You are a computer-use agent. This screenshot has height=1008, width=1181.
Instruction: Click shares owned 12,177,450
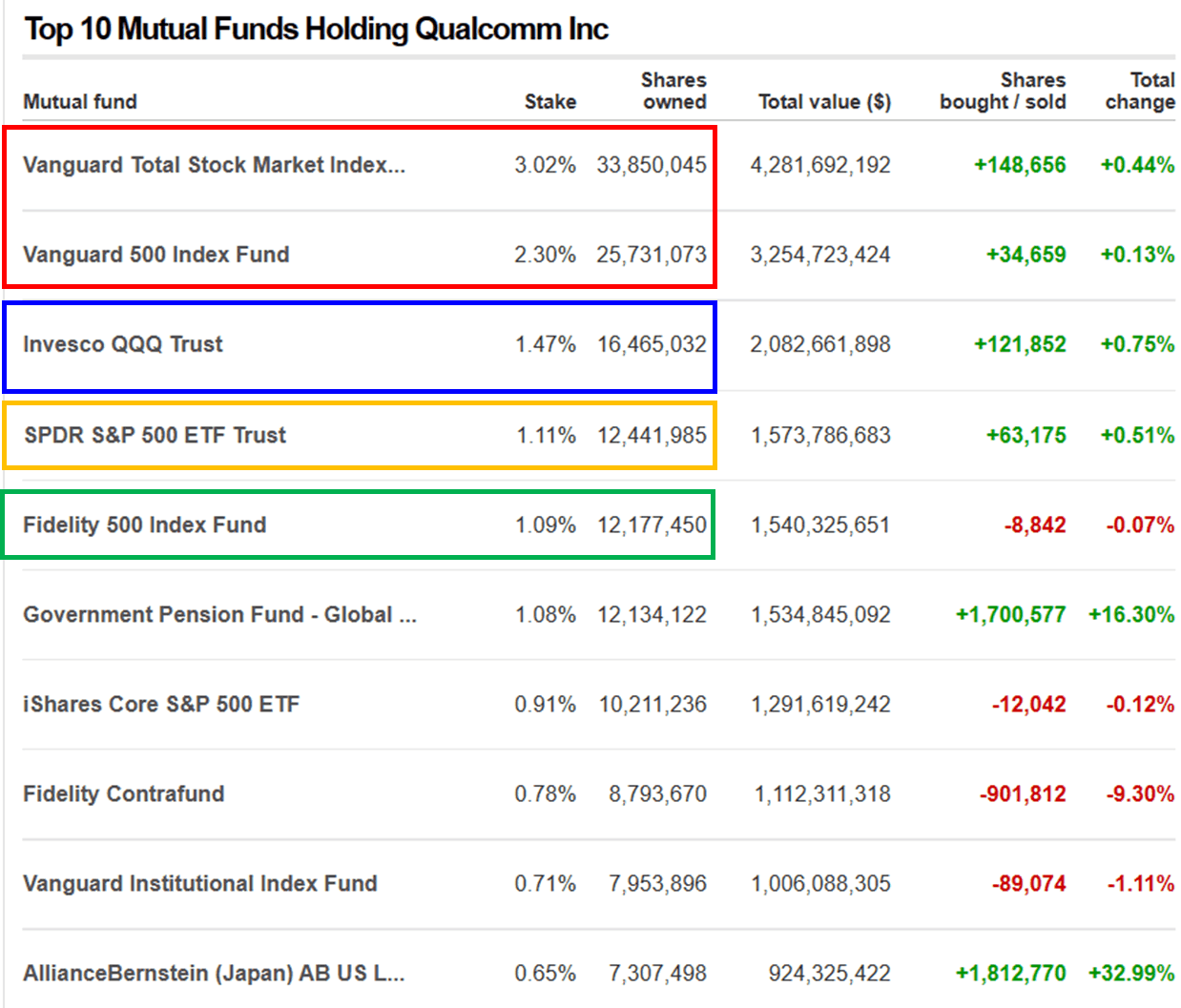tap(653, 525)
